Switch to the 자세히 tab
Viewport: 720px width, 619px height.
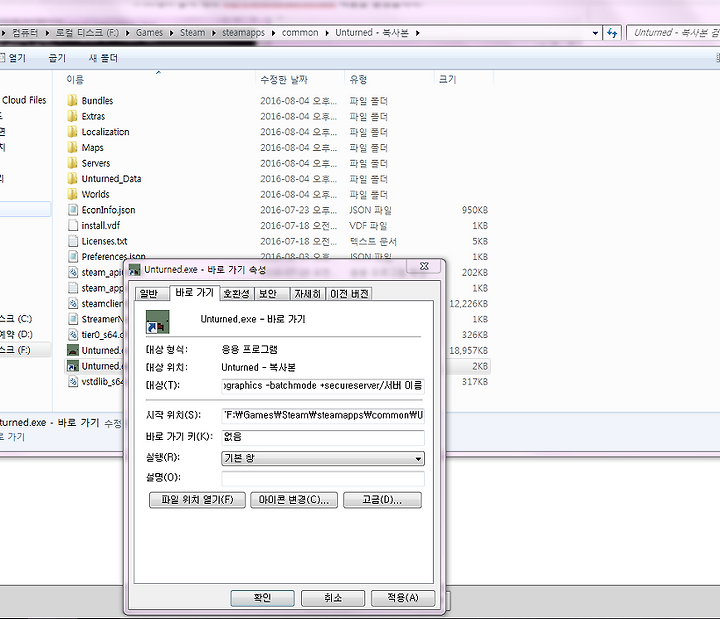[307, 294]
